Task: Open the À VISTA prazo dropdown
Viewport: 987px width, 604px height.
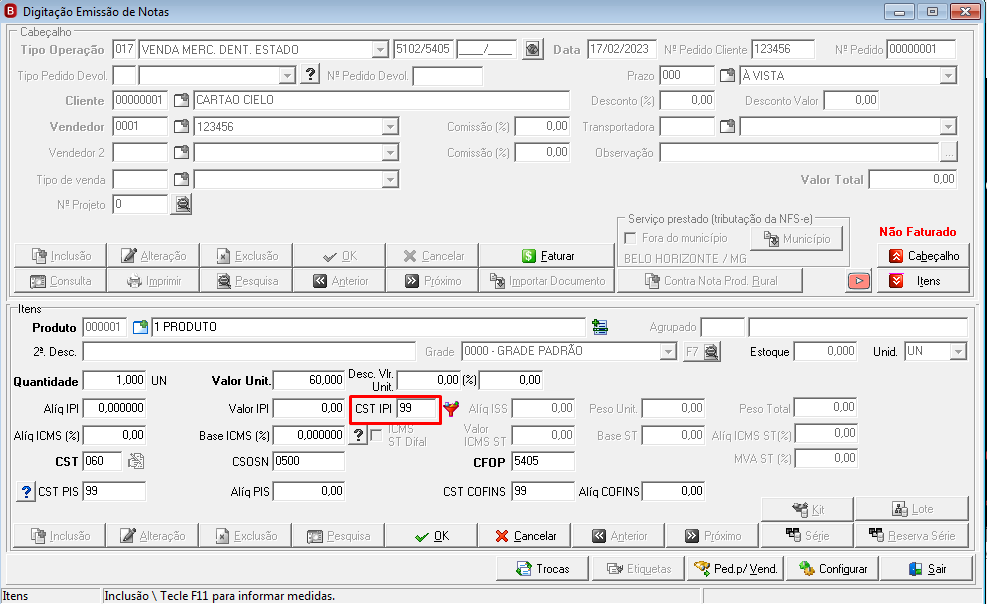Action: point(948,76)
